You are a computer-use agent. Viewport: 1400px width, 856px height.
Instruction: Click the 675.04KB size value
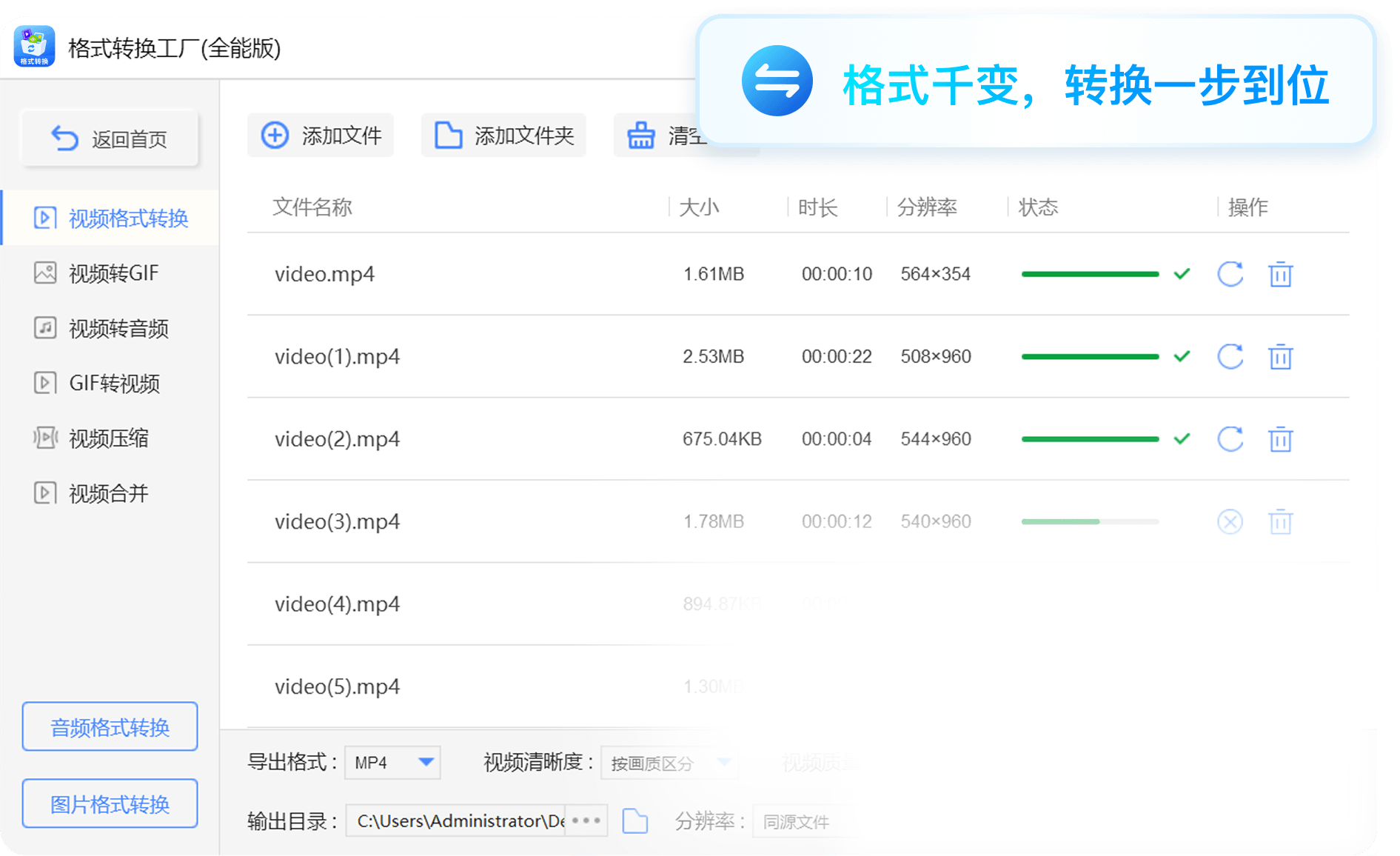tap(722, 439)
